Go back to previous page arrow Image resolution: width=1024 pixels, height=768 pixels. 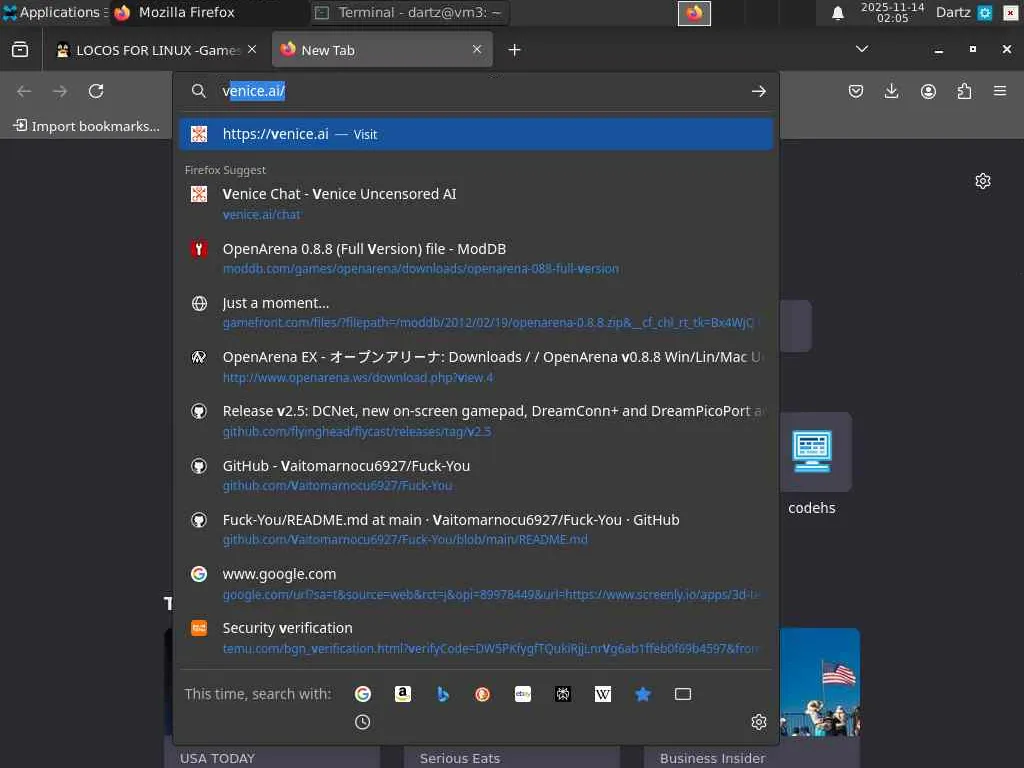24,91
